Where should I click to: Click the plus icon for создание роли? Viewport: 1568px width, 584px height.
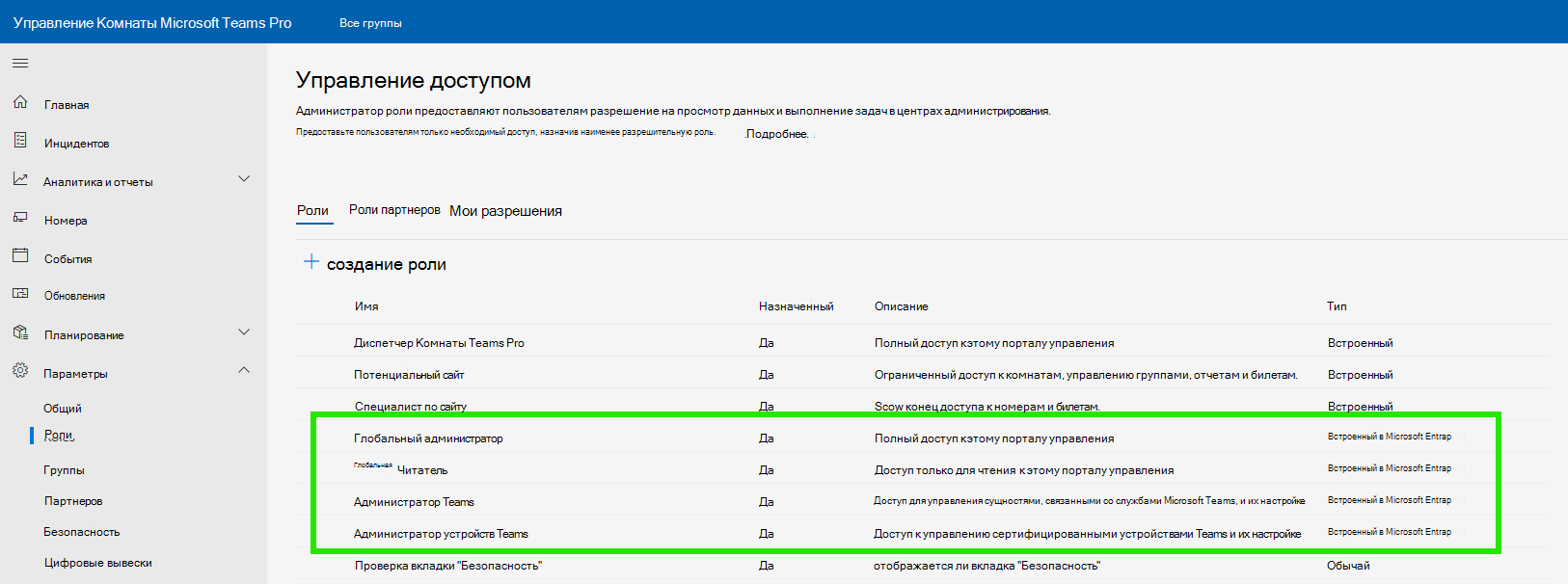(x=311, y=262)
